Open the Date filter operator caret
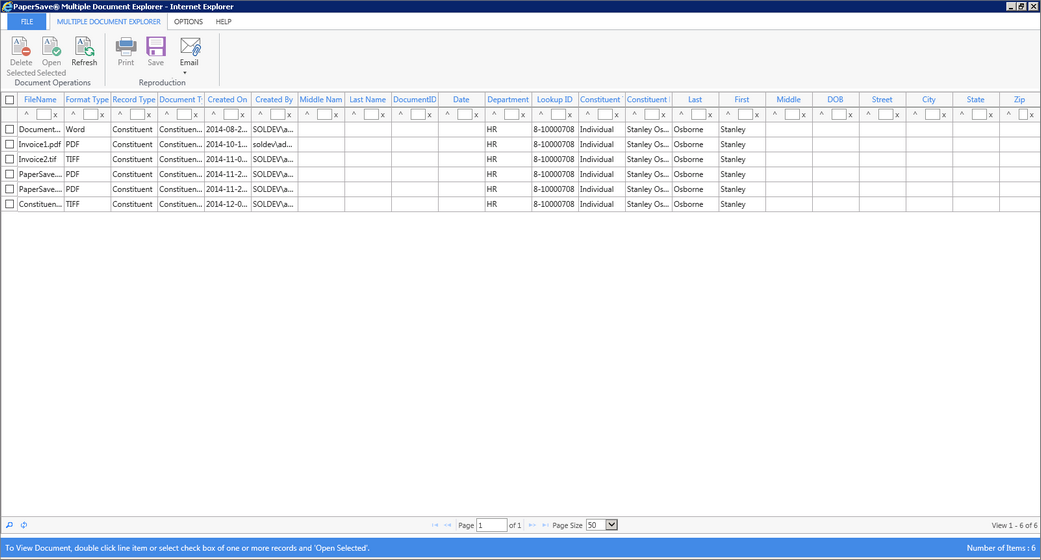Screen dimensions: 1041x560 pos(447,114)
